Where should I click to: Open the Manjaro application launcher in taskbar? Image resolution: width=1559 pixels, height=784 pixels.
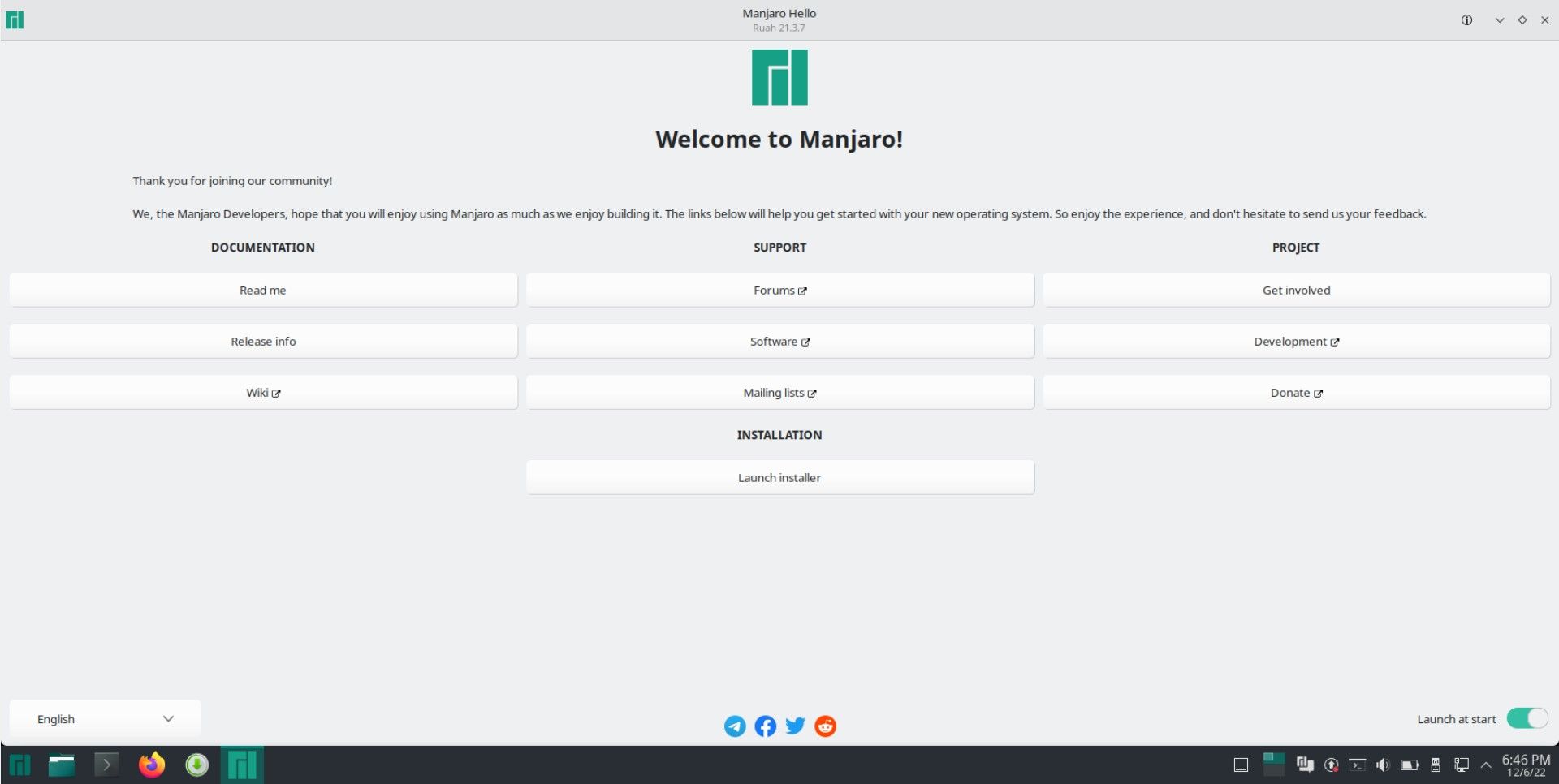coord(20,765)
